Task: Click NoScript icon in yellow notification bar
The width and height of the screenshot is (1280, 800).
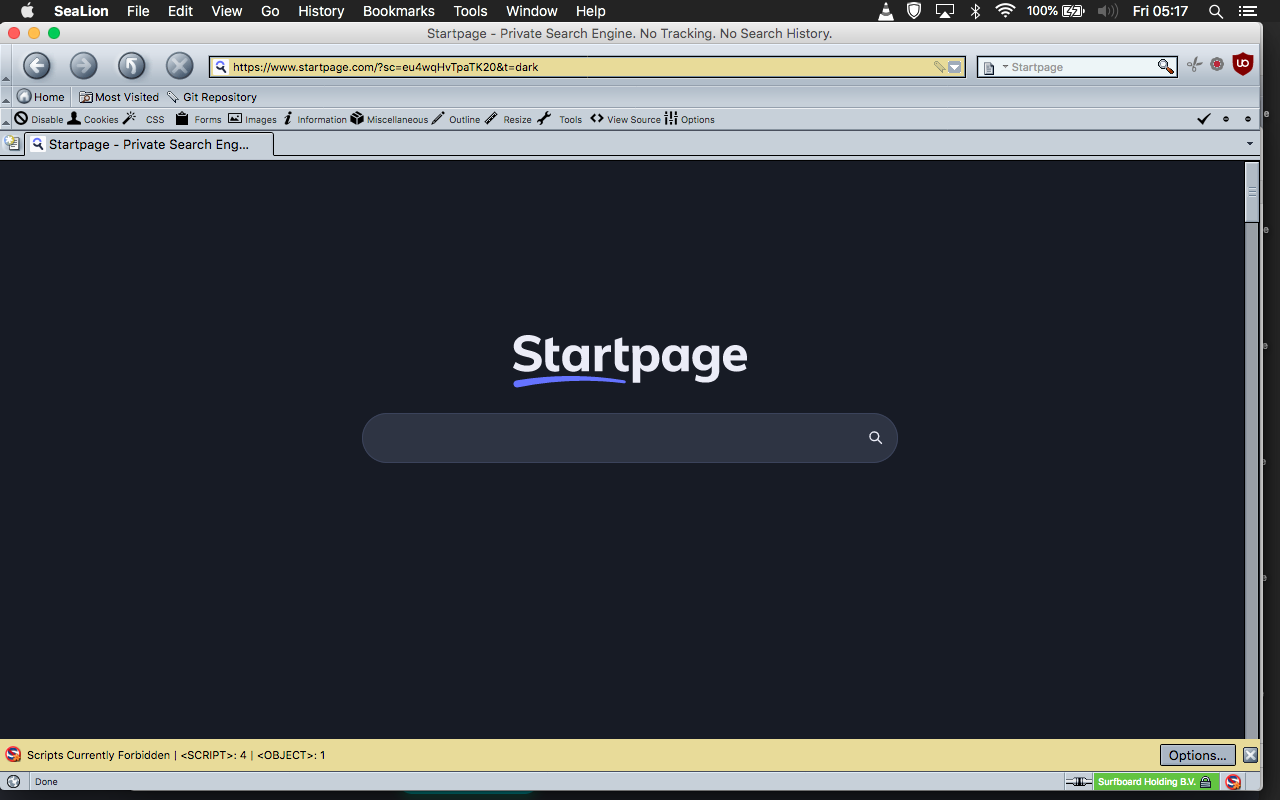Action: [13, 755]
